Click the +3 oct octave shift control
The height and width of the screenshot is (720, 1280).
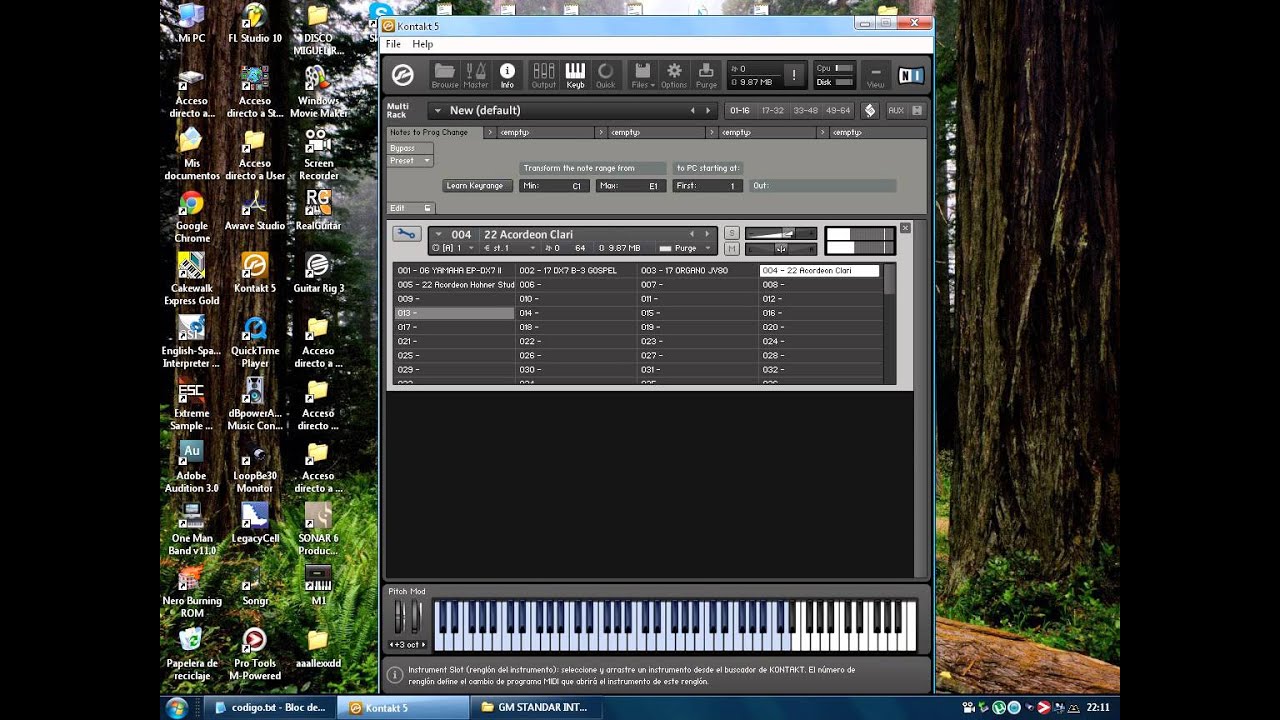pyautogui.click(x=408, y=644)
